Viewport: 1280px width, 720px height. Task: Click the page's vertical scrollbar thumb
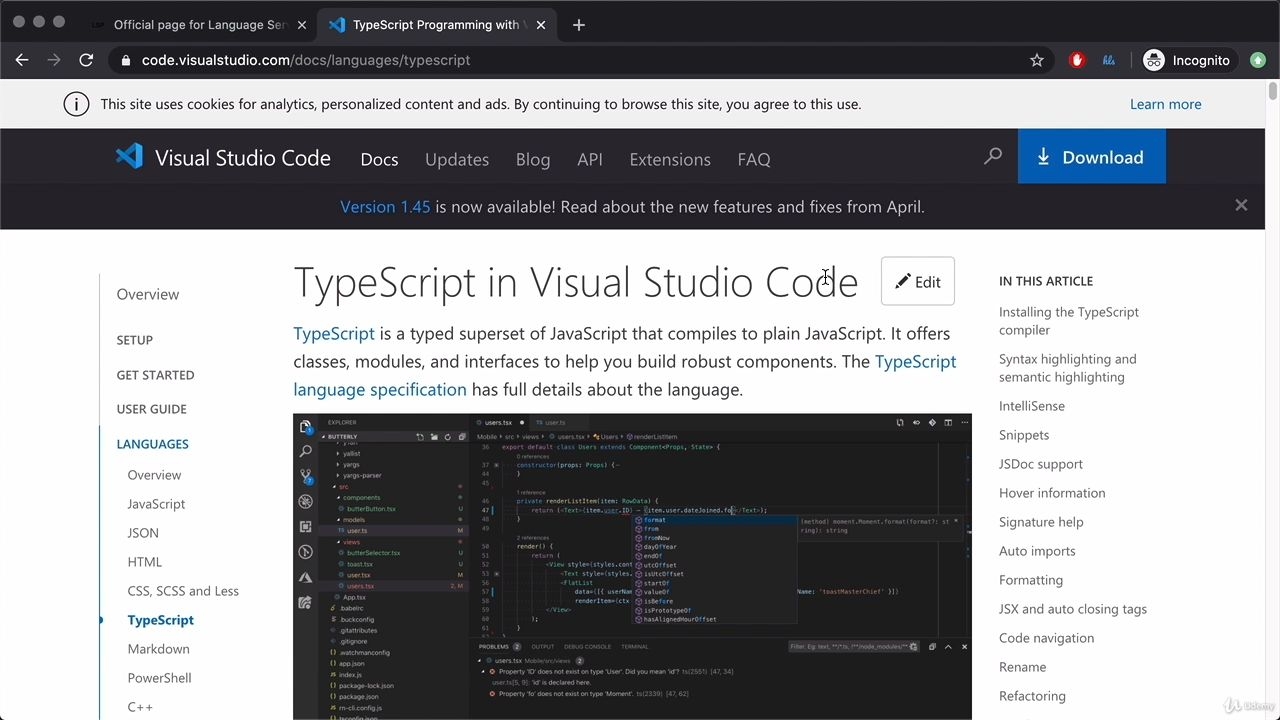click(x=1272, y=92)
